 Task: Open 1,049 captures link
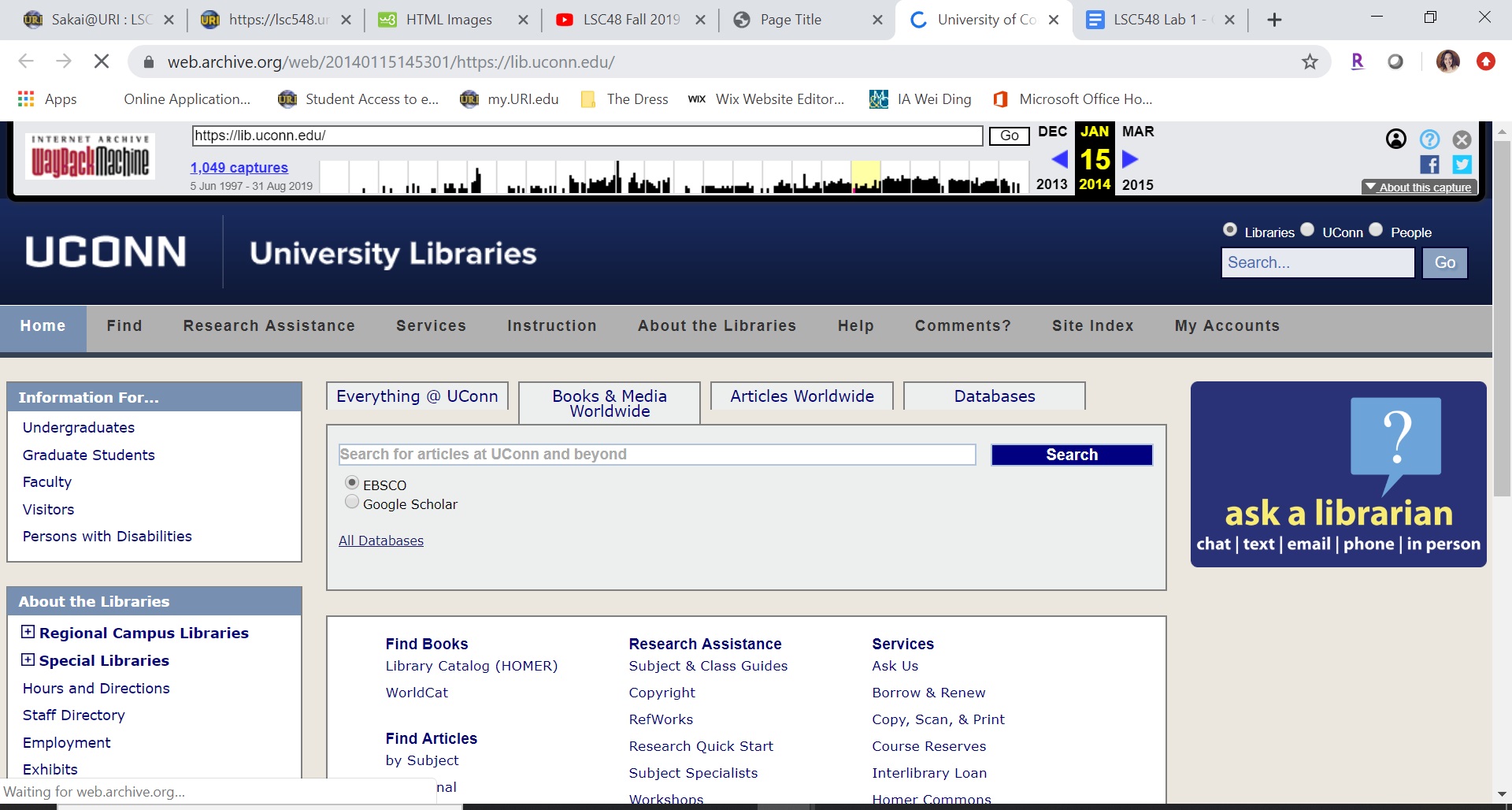[x=239, y=167]
